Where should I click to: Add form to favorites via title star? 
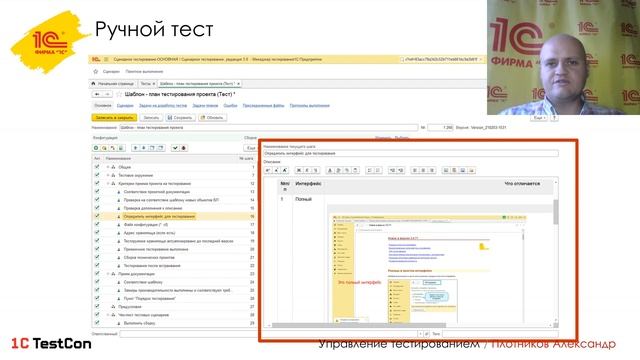coord(119,94)
